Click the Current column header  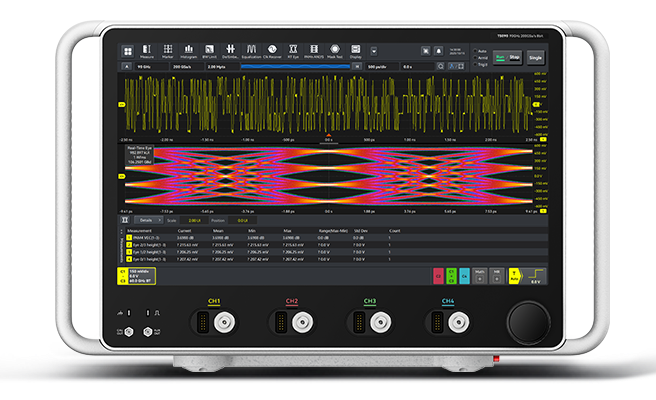click(x=184, y=231)
